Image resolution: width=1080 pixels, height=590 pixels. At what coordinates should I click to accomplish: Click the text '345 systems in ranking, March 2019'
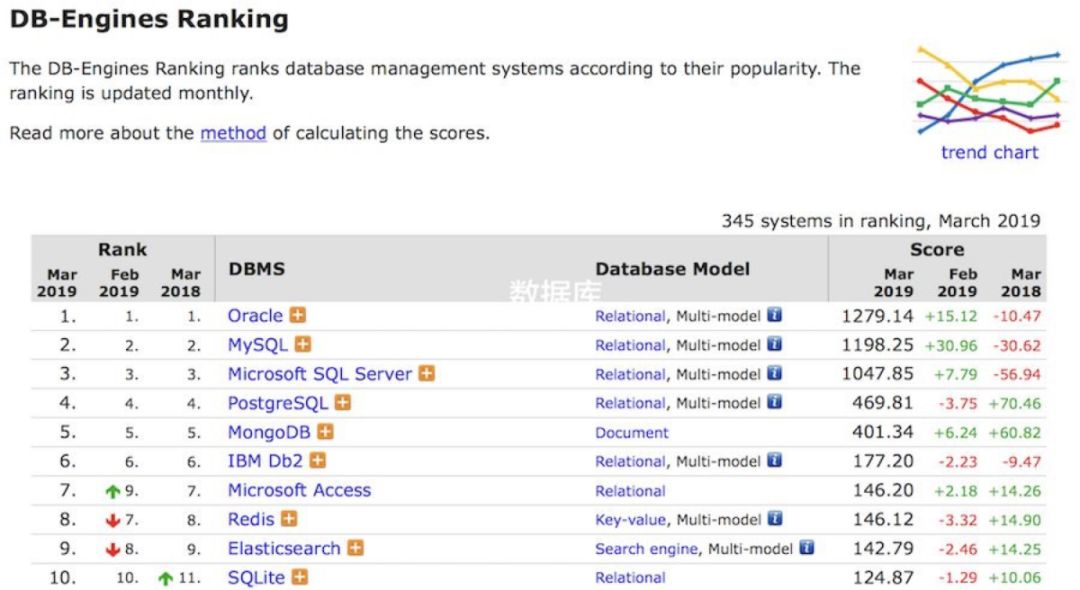click(880, 221)
